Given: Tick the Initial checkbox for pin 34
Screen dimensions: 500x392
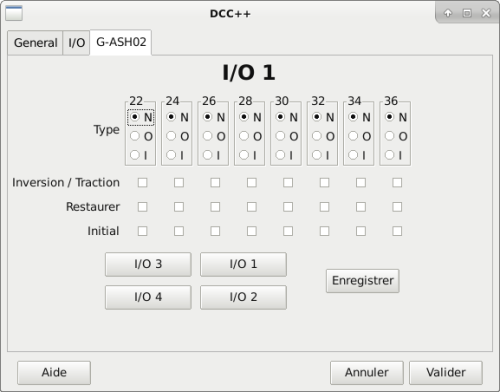Looking at the screenshot, I should 361,231.
